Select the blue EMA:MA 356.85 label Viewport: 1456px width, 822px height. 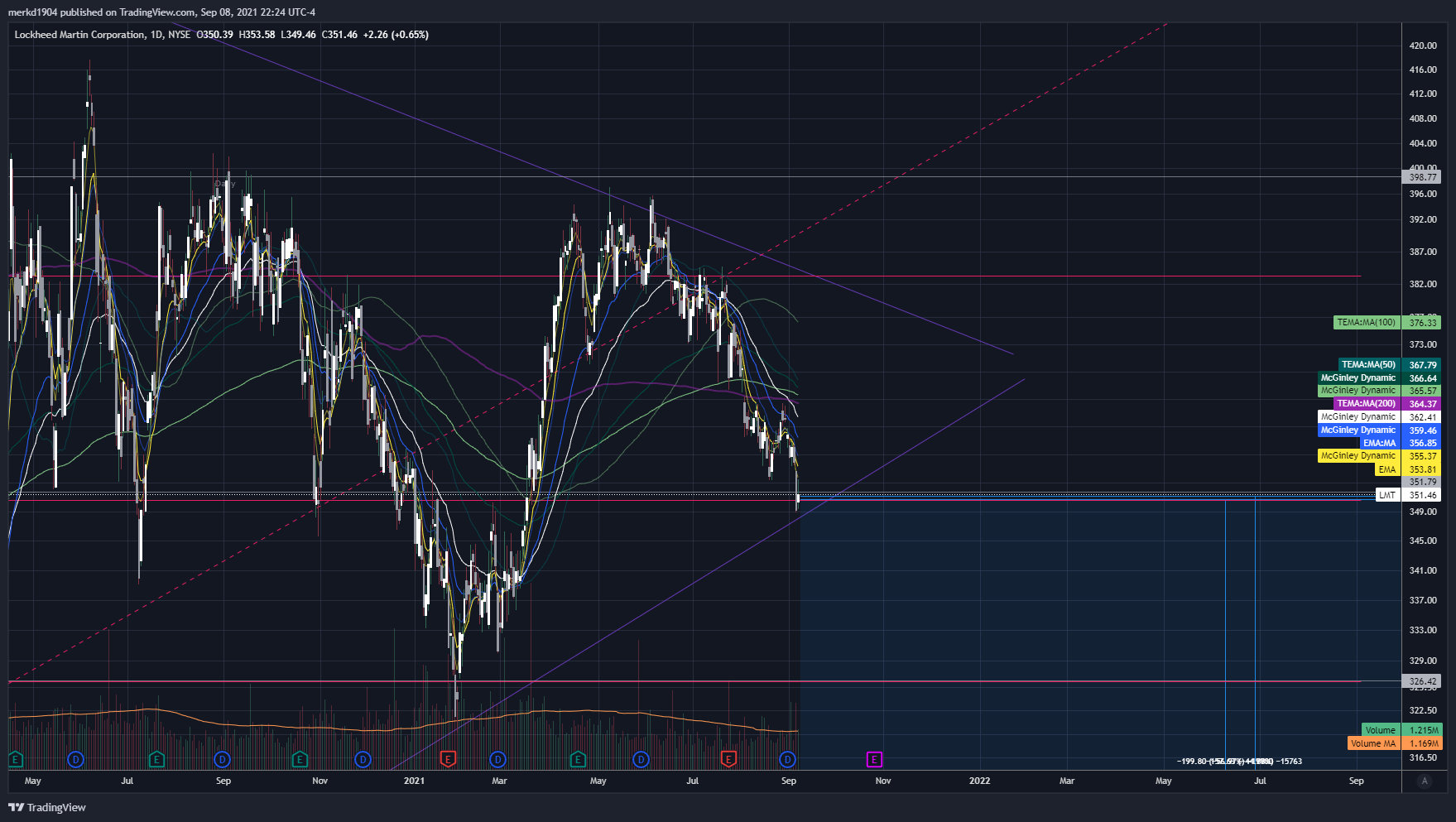(1380, 444)
